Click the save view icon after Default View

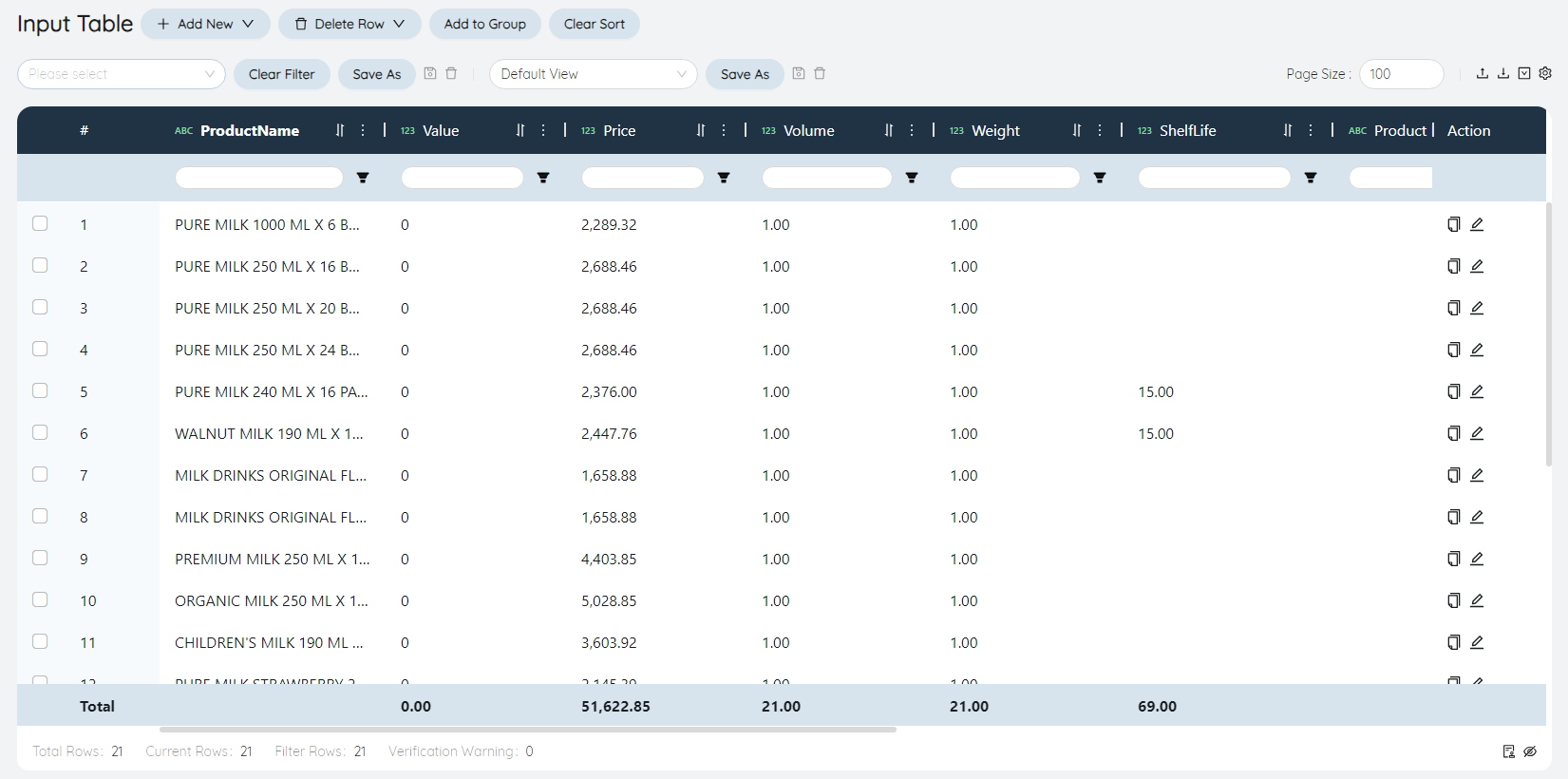pyautogui.click(x=799, y=73)
